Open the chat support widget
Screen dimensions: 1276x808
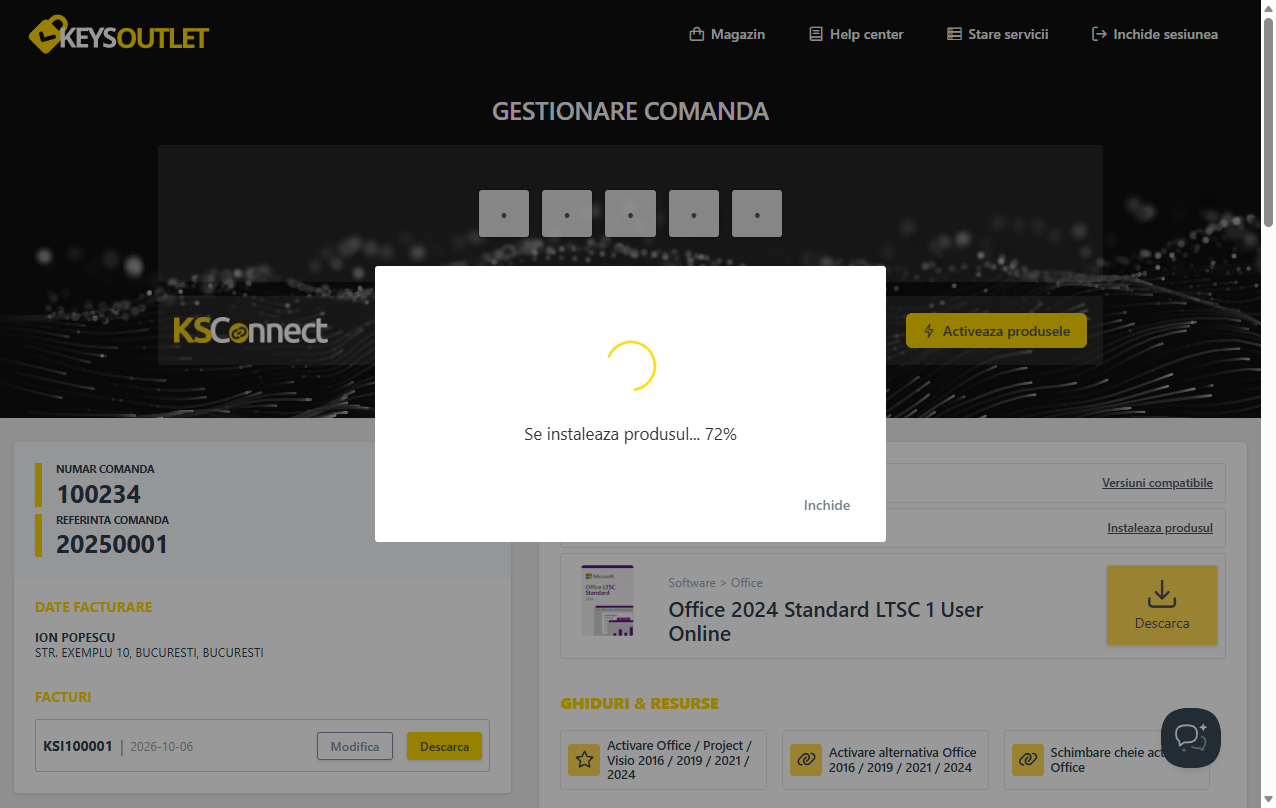1190,738
